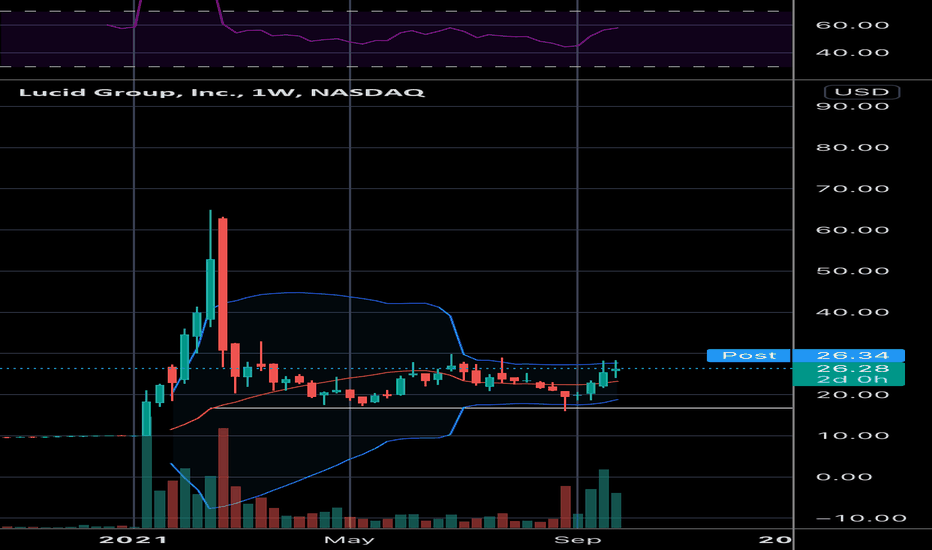Click the tallest red volume bar
The image size is (932, 550).
(223, 478)
